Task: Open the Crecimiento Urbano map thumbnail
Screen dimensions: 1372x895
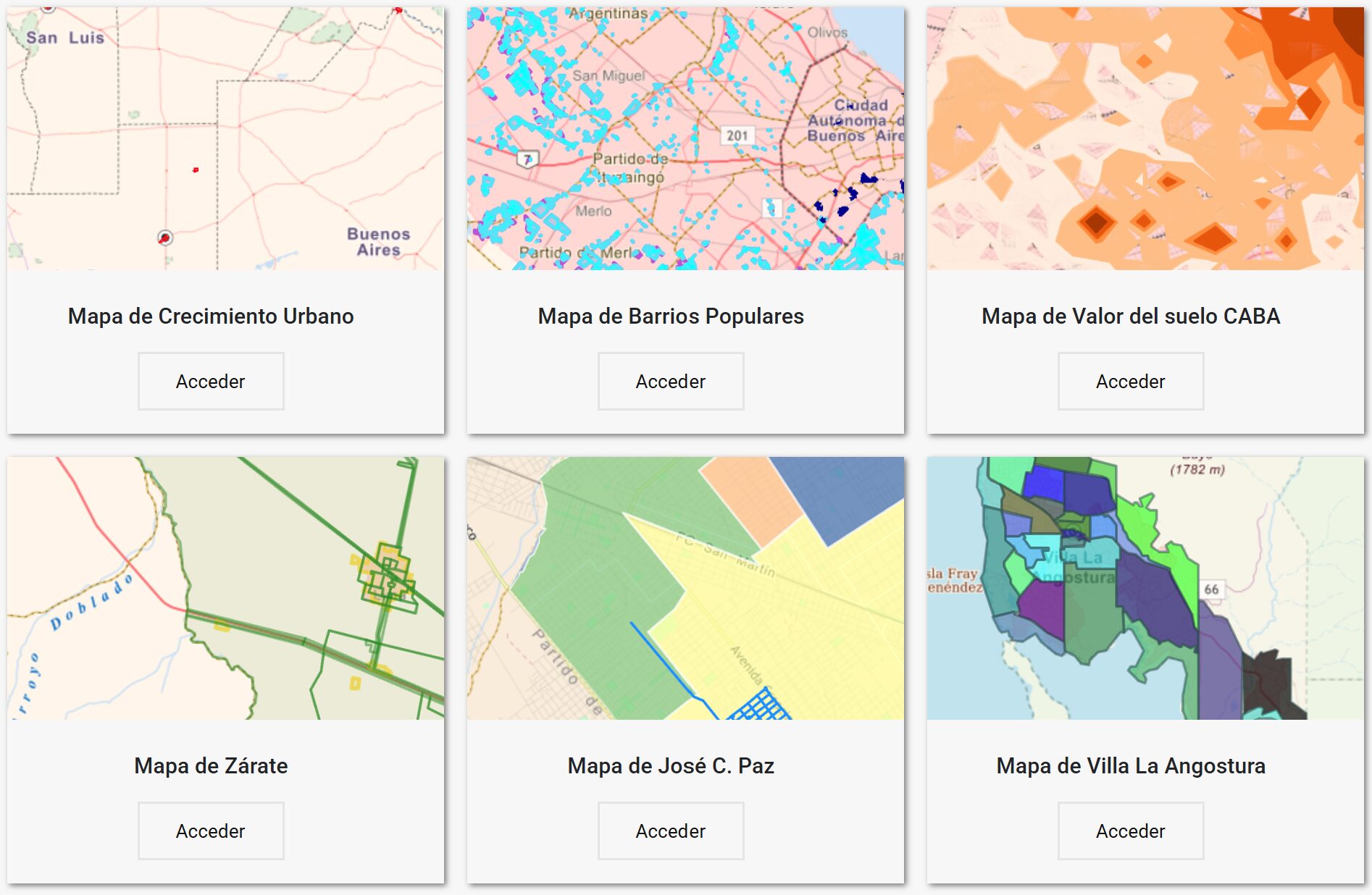Action: click(x=225, y=138)
